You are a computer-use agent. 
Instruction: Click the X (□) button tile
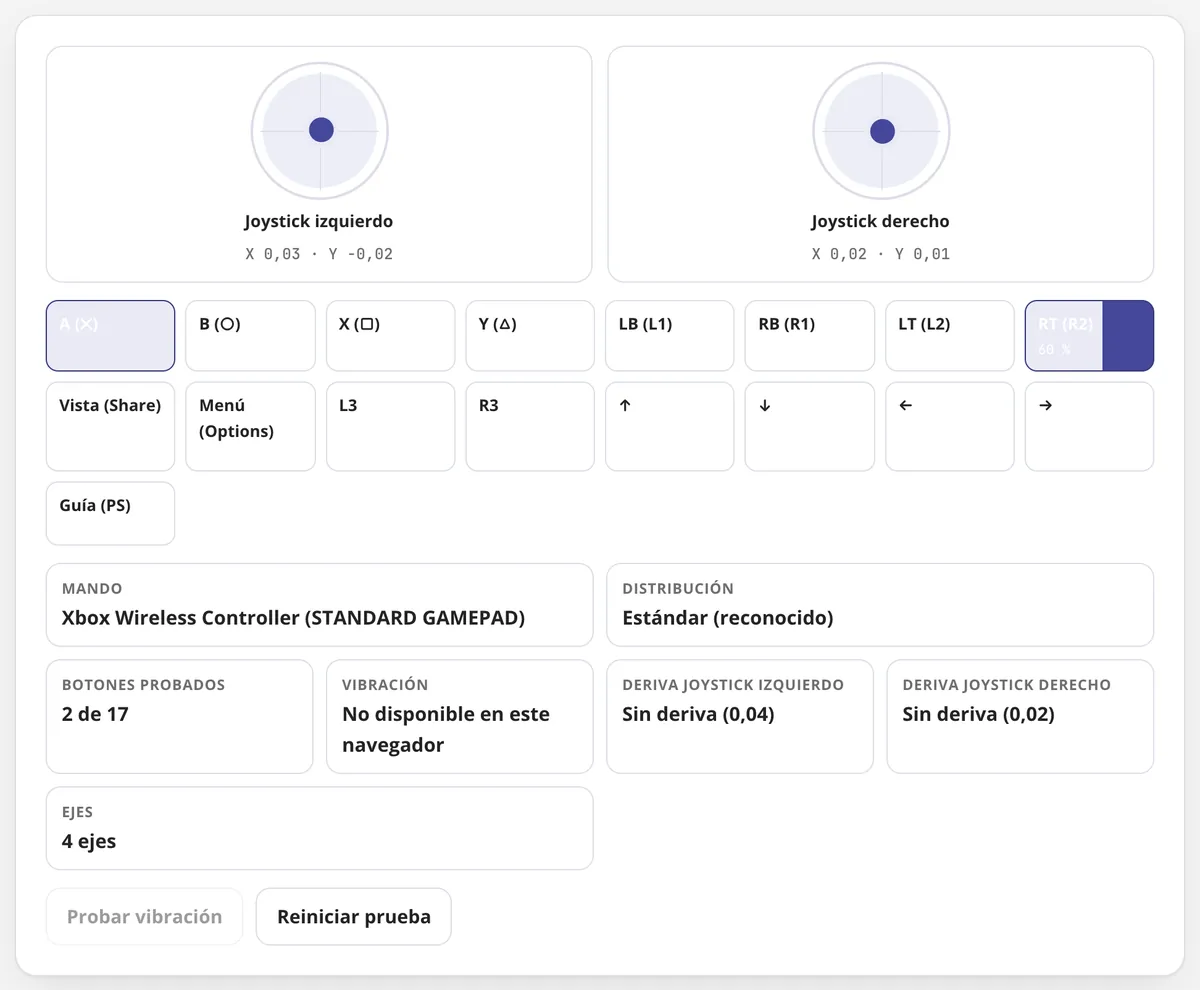tap(390, 336)
